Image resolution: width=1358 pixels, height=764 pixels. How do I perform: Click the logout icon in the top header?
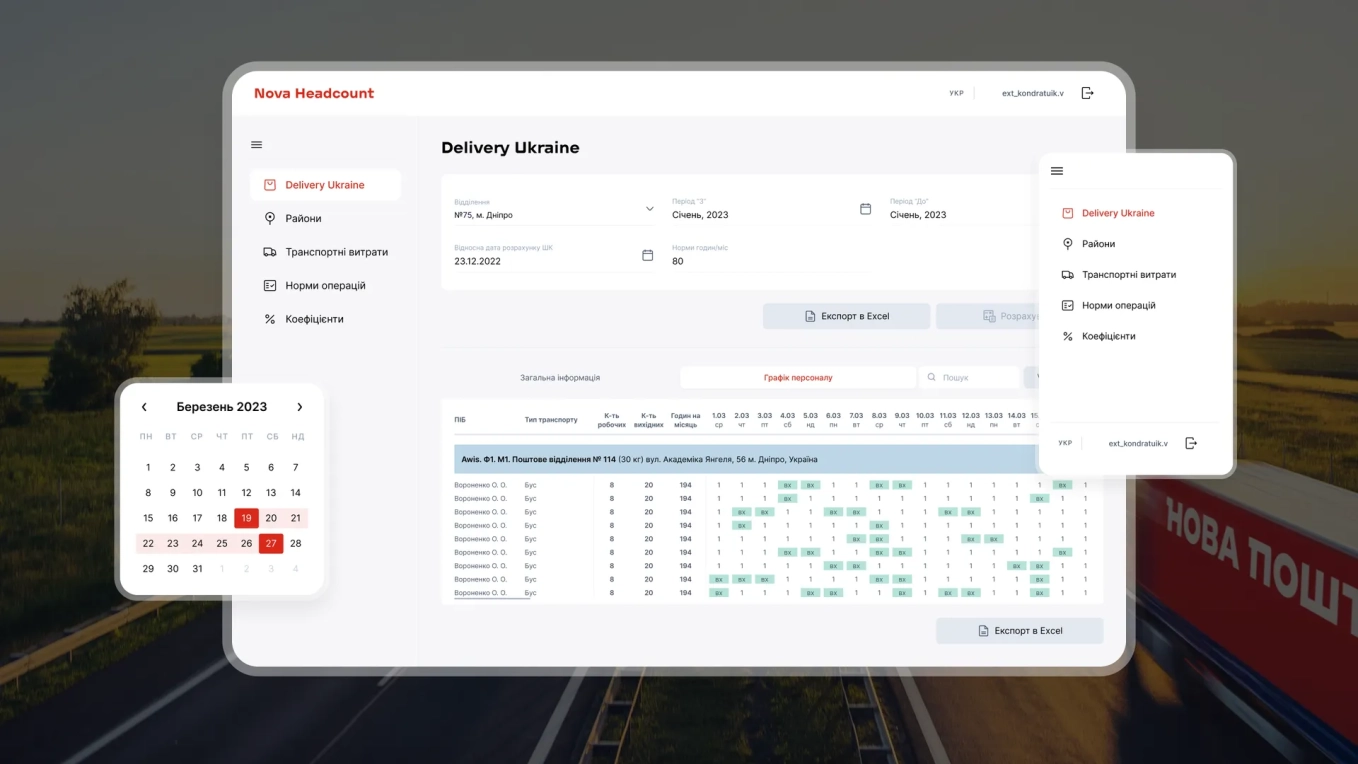tap(1088, 93)
